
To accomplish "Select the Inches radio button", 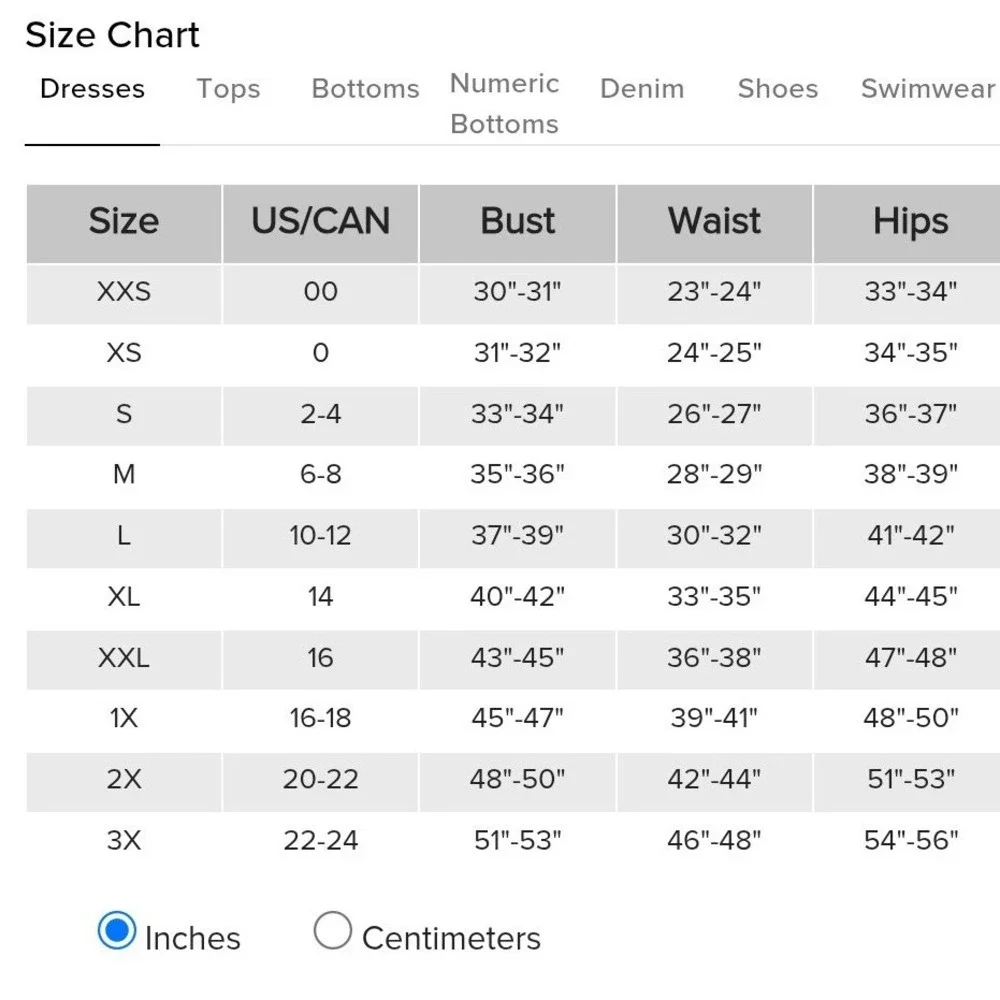I will coord(117,930).
